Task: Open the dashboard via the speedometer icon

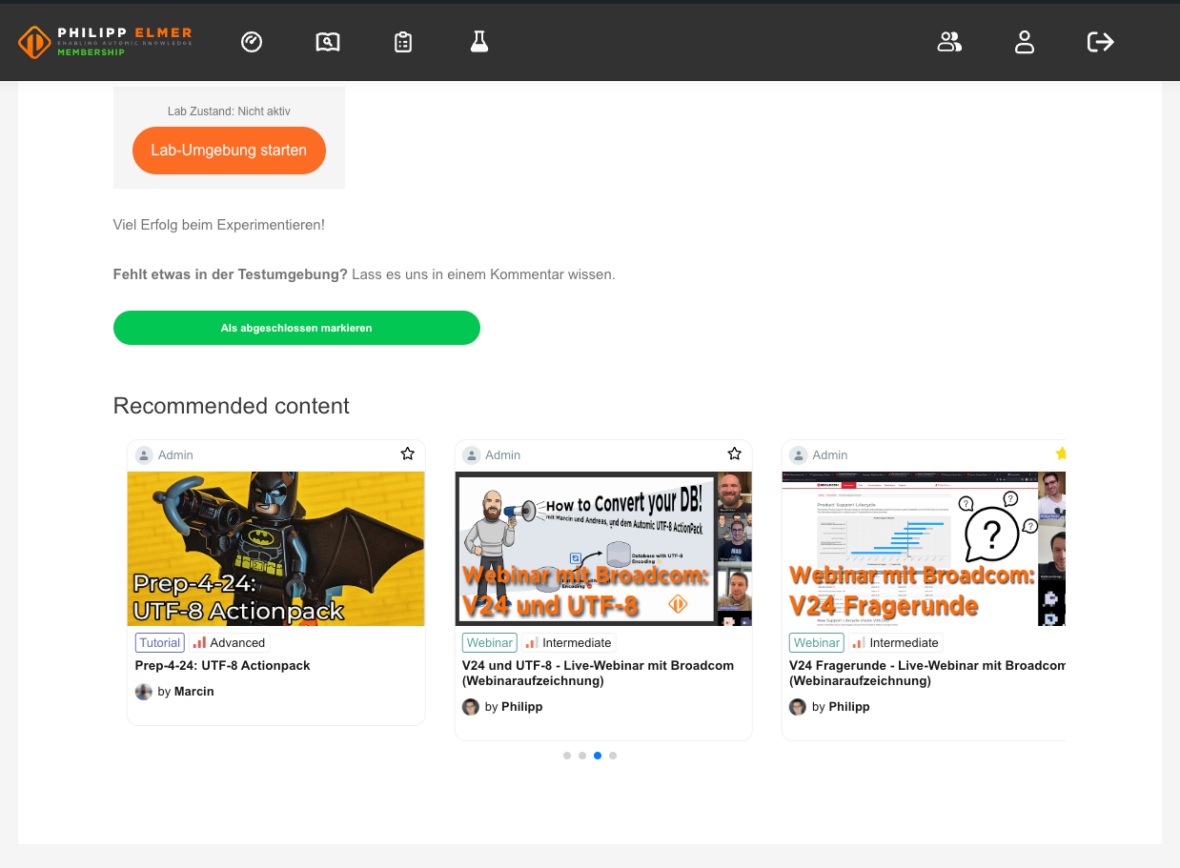Action: 251,42
